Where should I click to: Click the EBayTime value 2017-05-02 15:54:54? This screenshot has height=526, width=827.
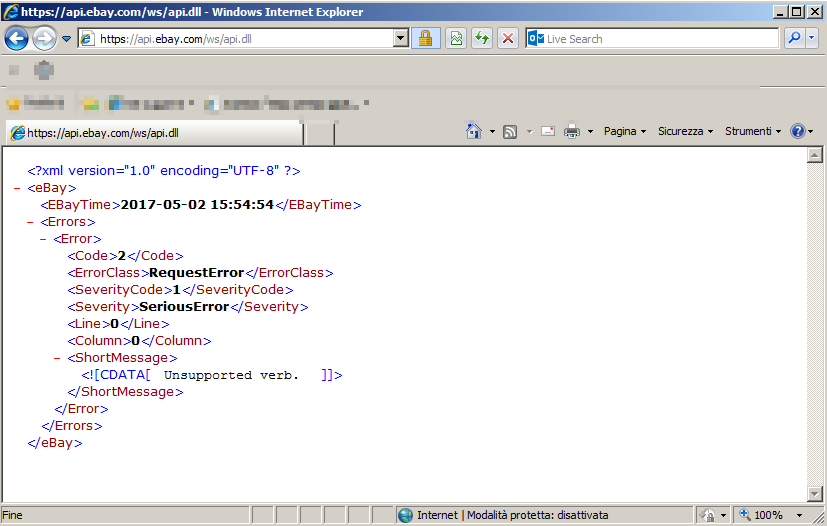pos(197,205)
